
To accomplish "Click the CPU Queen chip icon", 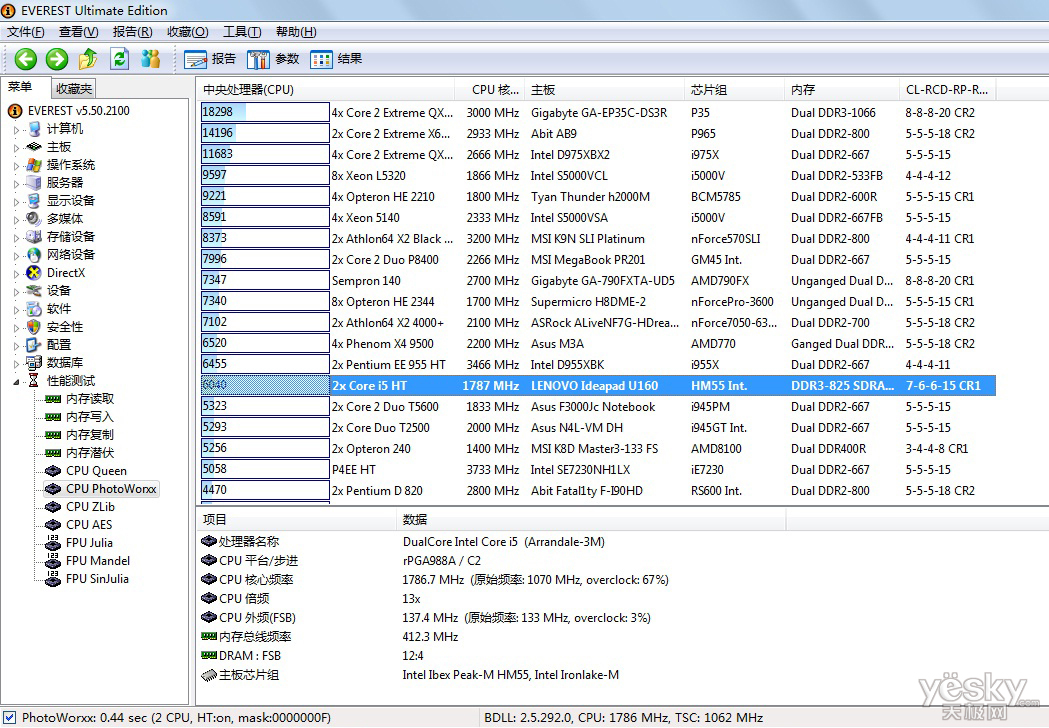I will (x=53, y=471).
